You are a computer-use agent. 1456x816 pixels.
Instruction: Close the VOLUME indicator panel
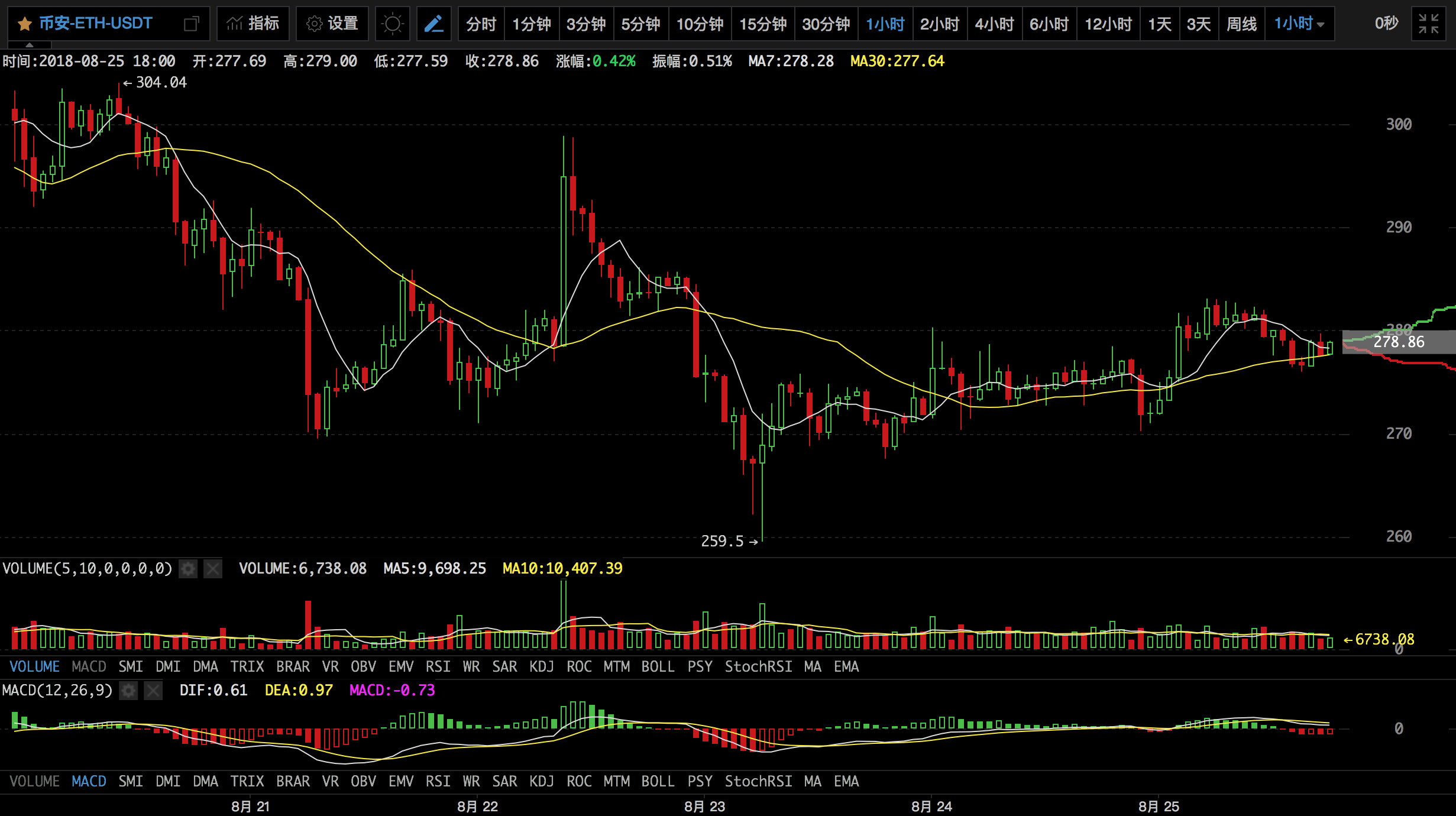pos(212,569)
